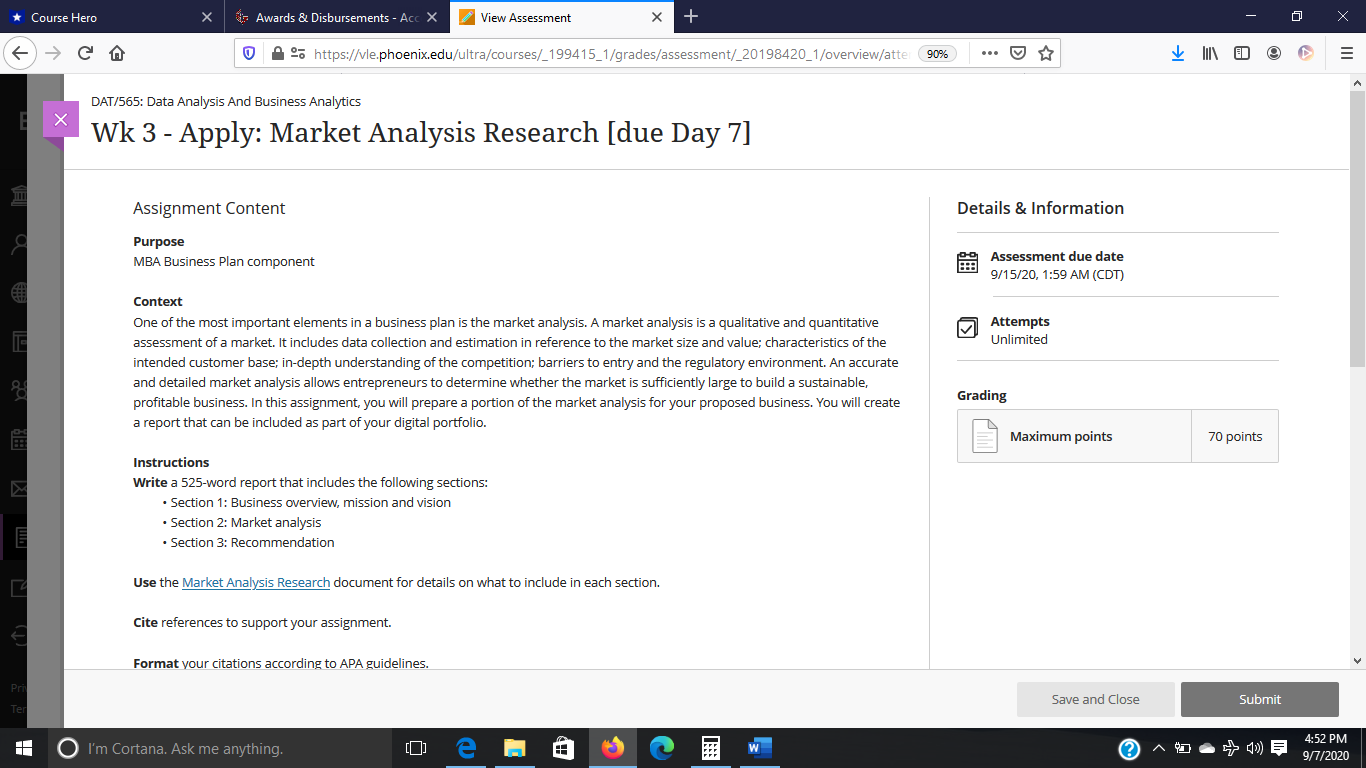
Task: Click the page vertical scrollbar thumb
Action: (x=1357, y=228)
